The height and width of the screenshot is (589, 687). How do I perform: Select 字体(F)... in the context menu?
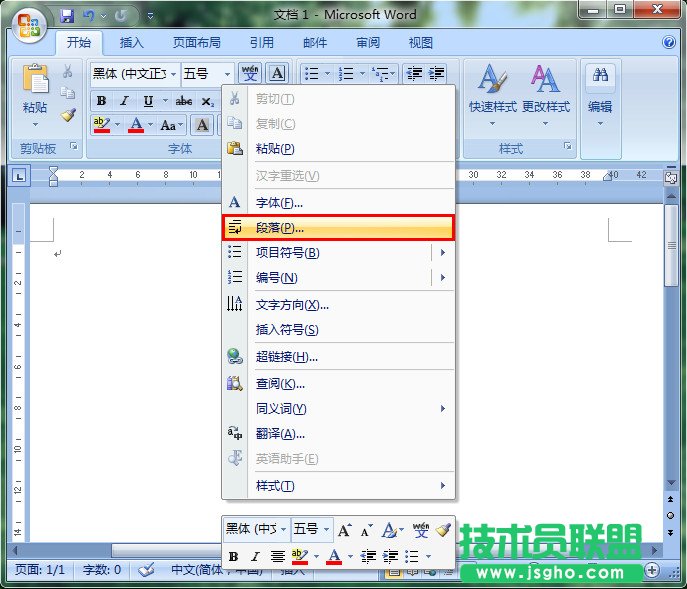(x=338, y=202)
